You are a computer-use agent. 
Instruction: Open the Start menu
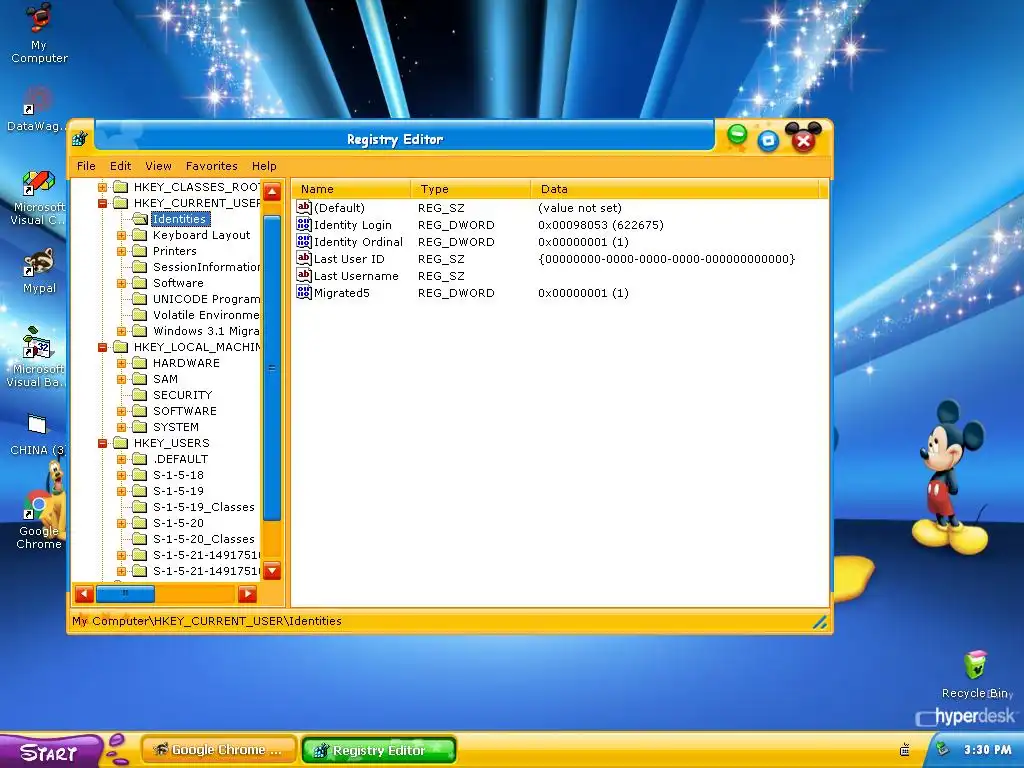click(50, 752)
